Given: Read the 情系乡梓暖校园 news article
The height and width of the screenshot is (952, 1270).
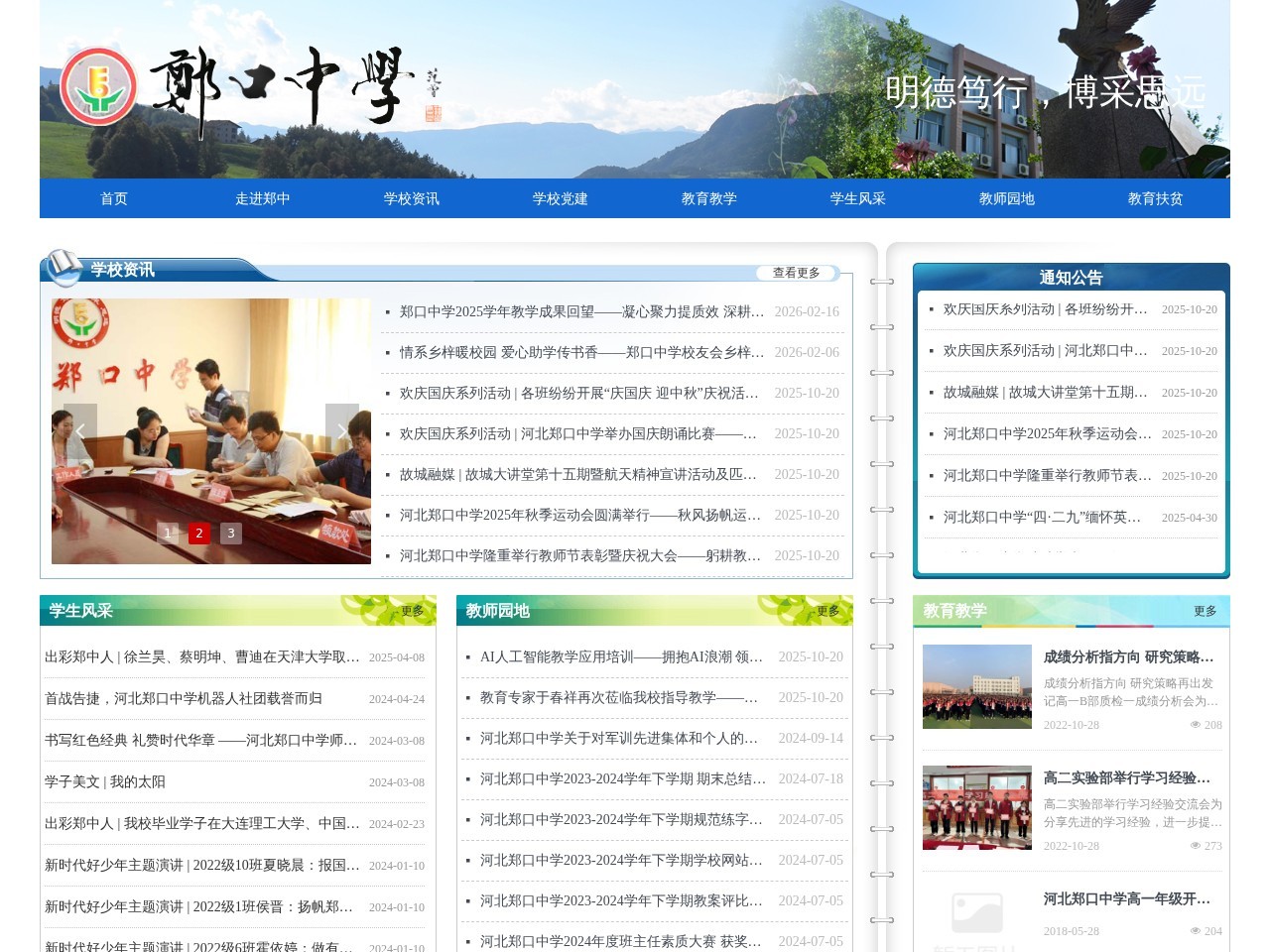Looking at the screenshot, I should pyautogui.click(x=581, y=352).
